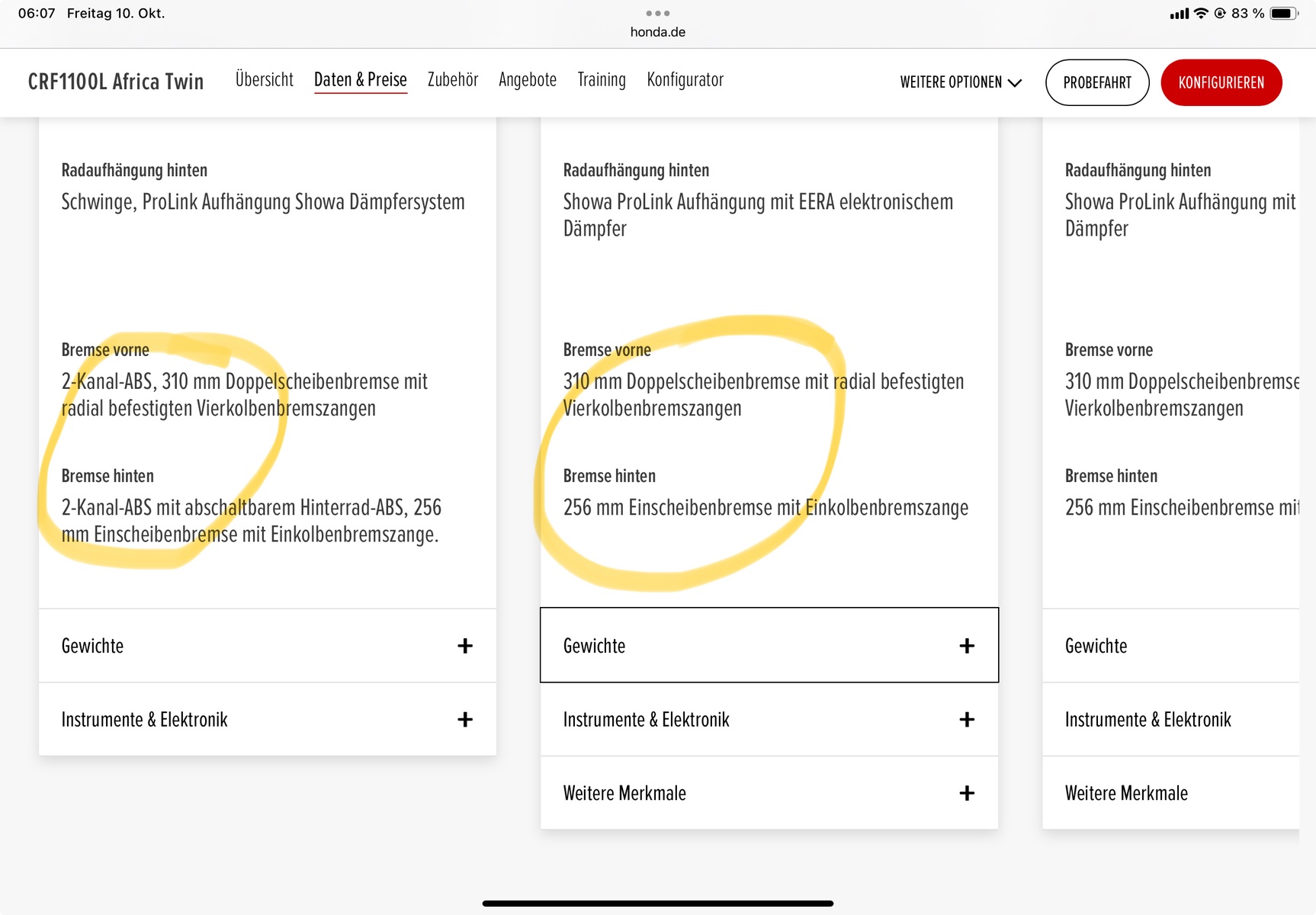Go to the Training tab
The image size is (1316, 915).
point(601,79)
